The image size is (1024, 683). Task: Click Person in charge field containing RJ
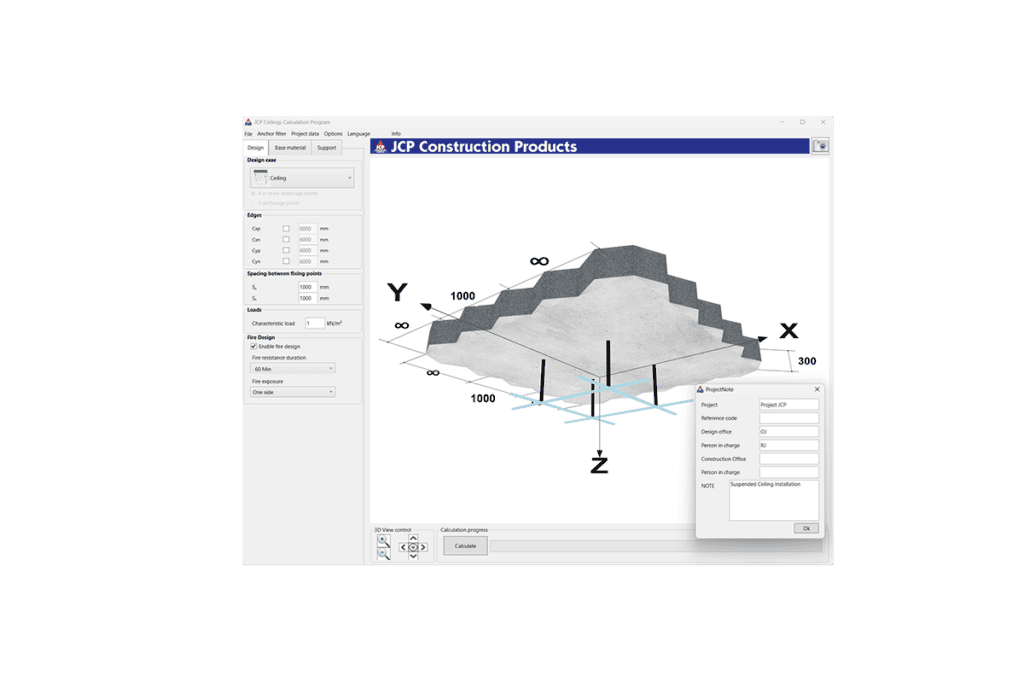788,445
